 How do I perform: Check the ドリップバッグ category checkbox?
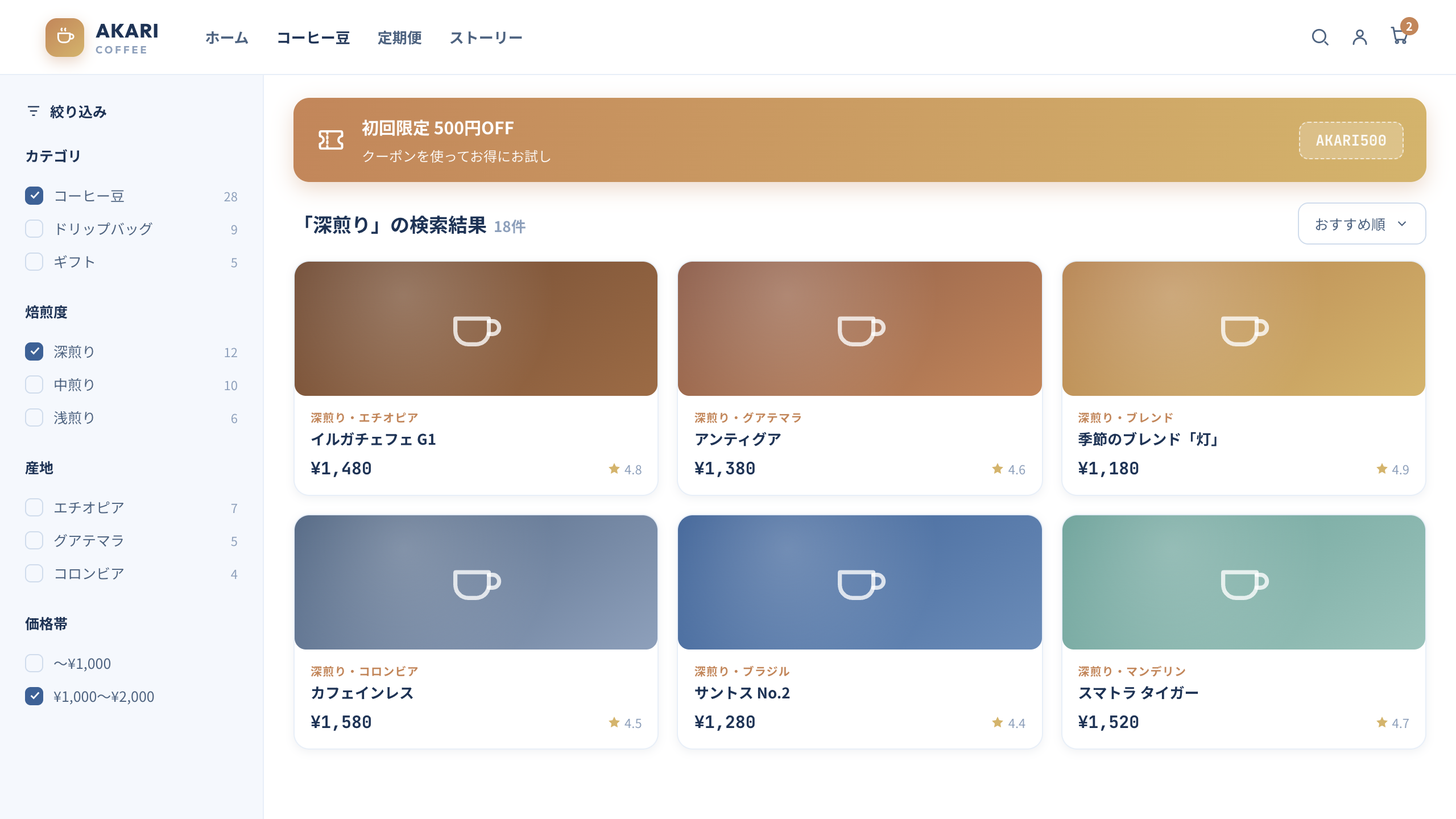tap(34, 229)
